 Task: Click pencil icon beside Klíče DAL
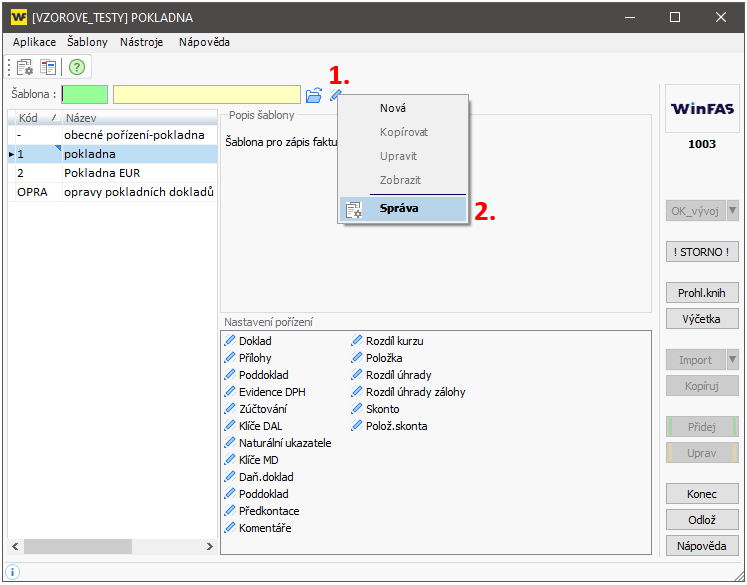click(x=230, y=425)
